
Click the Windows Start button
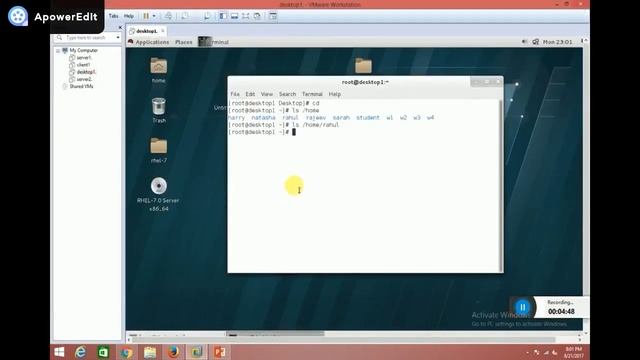point(59,352)
